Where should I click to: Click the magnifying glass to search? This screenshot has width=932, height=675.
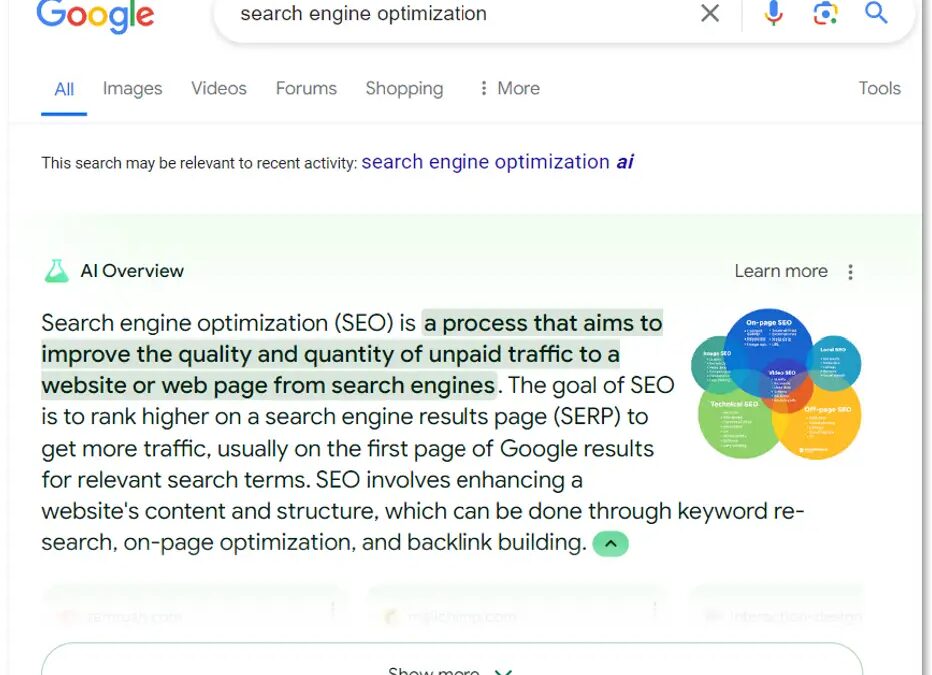tap(876, 13)
